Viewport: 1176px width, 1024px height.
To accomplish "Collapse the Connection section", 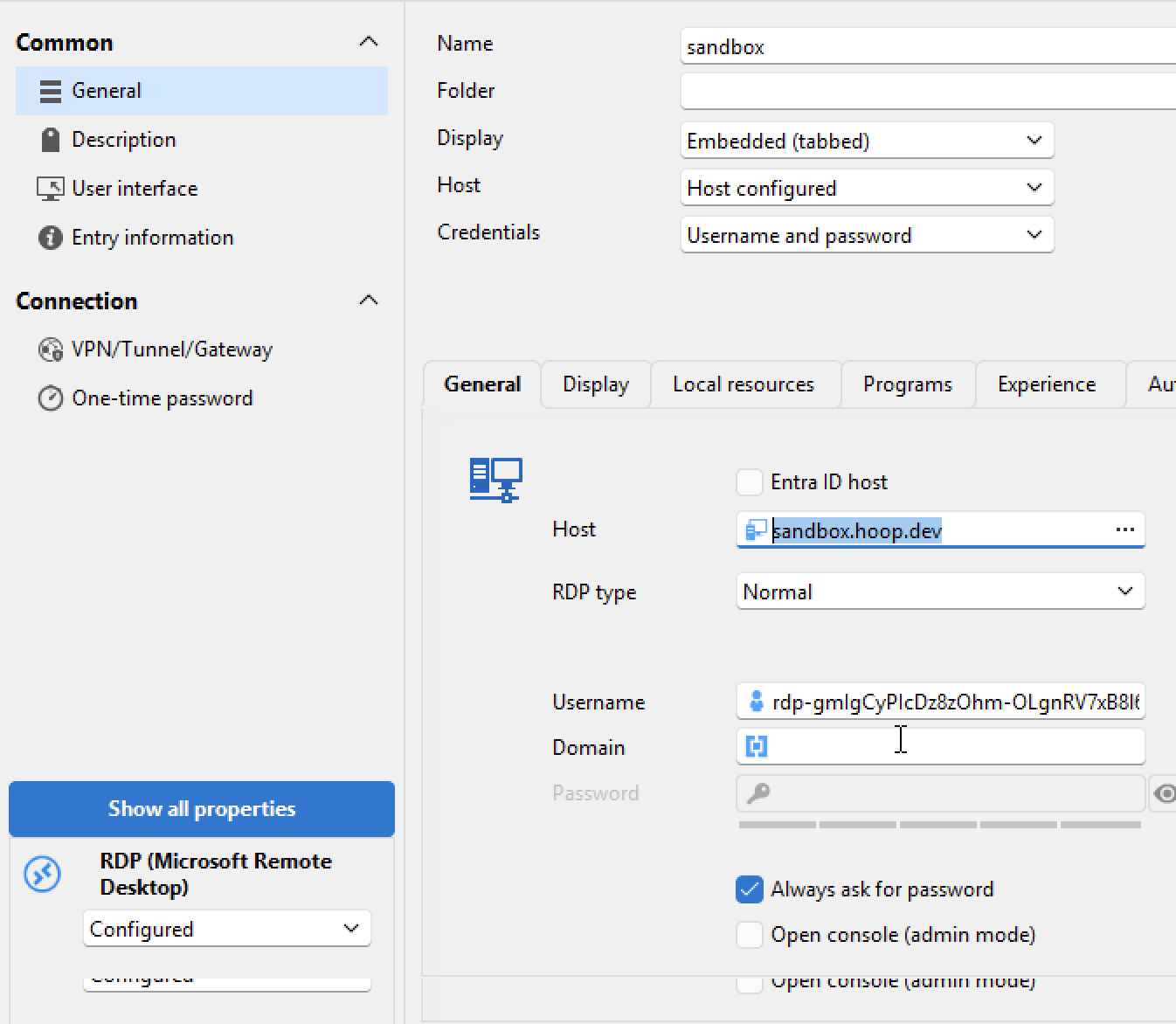I will point(369,301).
